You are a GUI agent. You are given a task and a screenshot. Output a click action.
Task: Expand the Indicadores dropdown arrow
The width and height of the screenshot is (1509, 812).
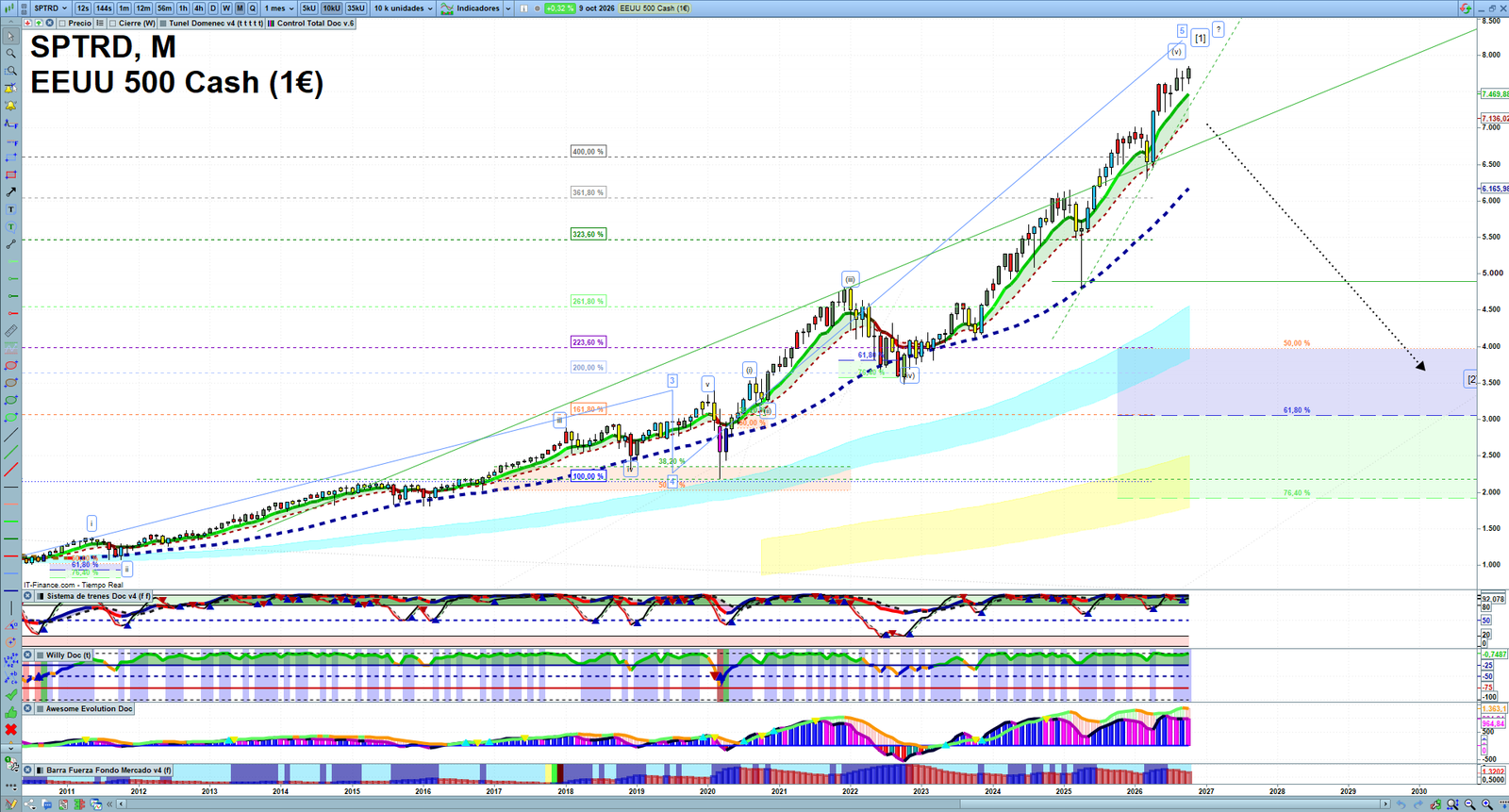click(x=508, y=8)
